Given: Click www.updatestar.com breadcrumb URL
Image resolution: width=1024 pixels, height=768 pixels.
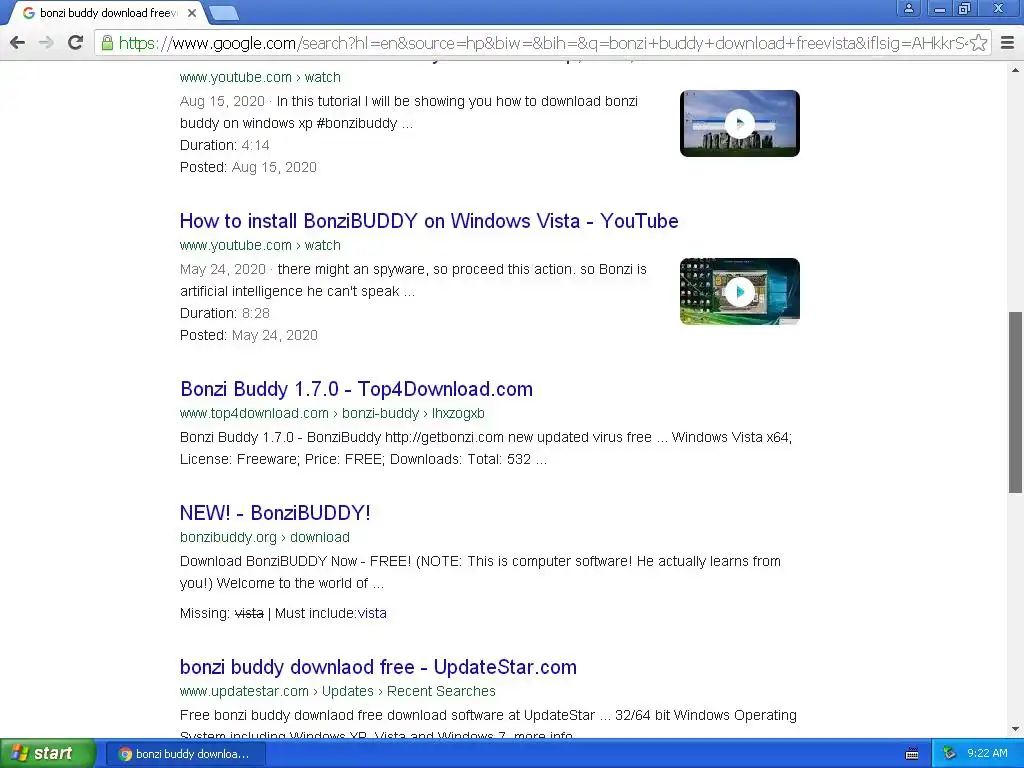Looking at the screenshot, I should coord(337,691).
